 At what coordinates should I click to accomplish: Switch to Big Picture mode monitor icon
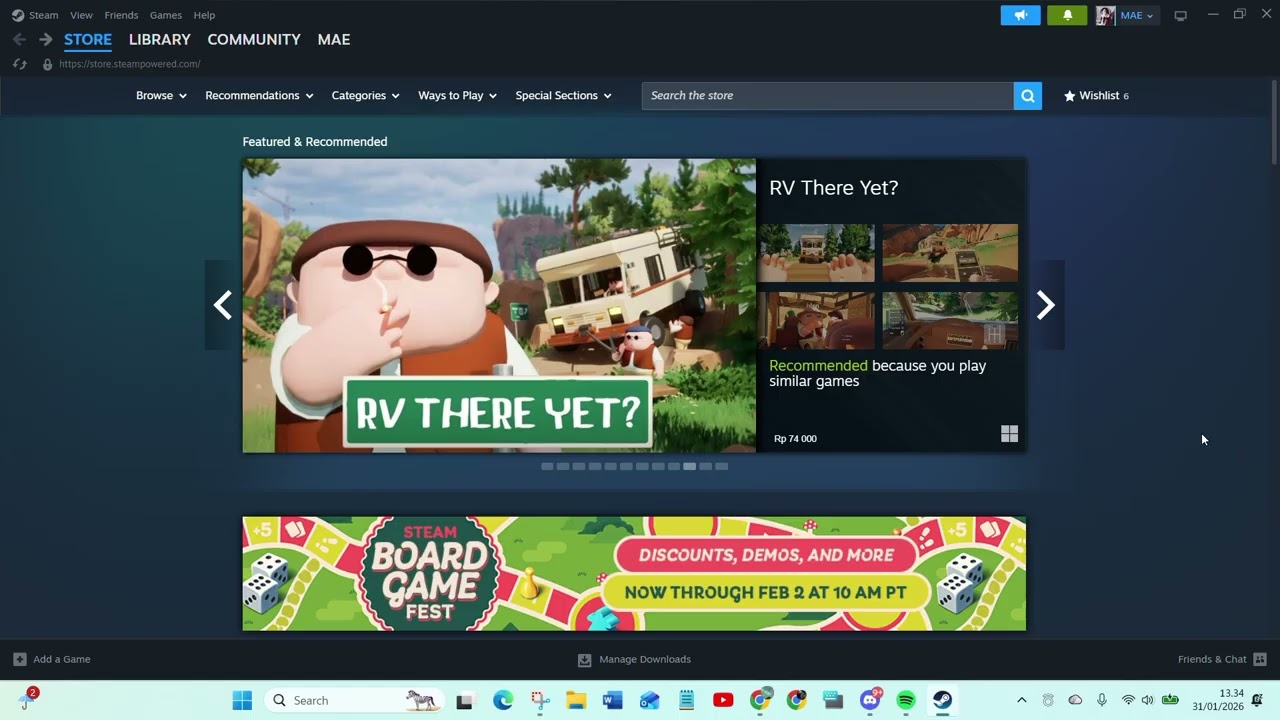tap(1180, 15)
